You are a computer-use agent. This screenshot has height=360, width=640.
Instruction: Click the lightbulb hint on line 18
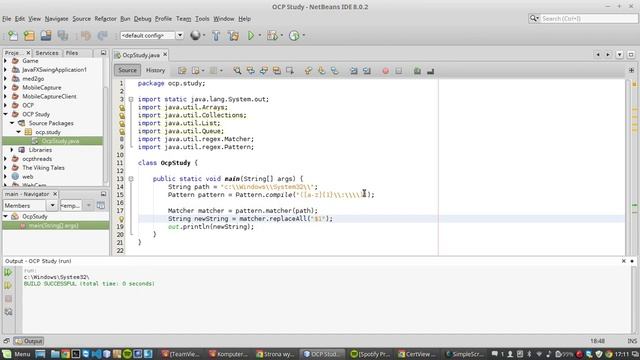click(x=121, y=219)
